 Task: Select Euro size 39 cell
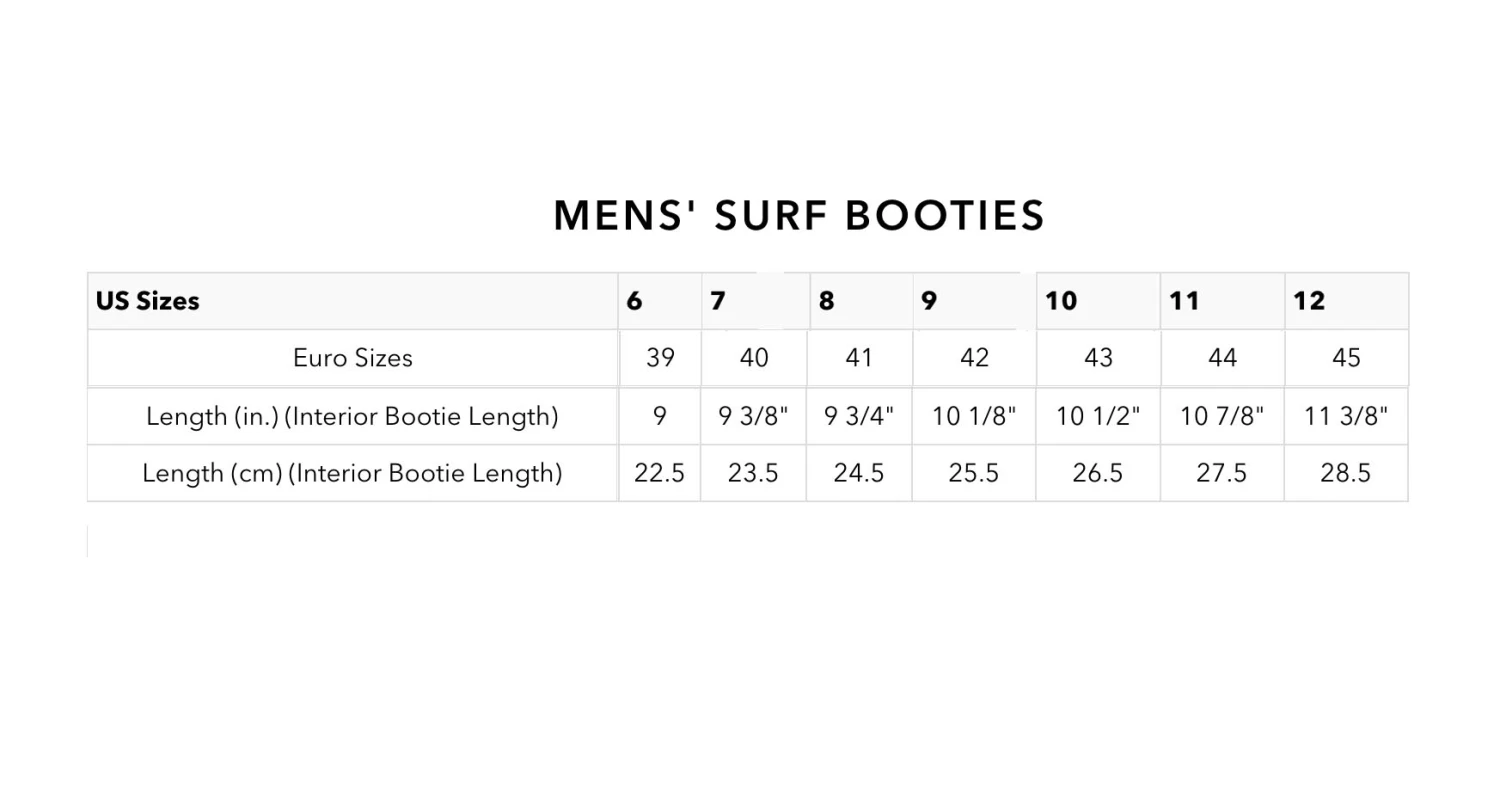pos(660,358)
